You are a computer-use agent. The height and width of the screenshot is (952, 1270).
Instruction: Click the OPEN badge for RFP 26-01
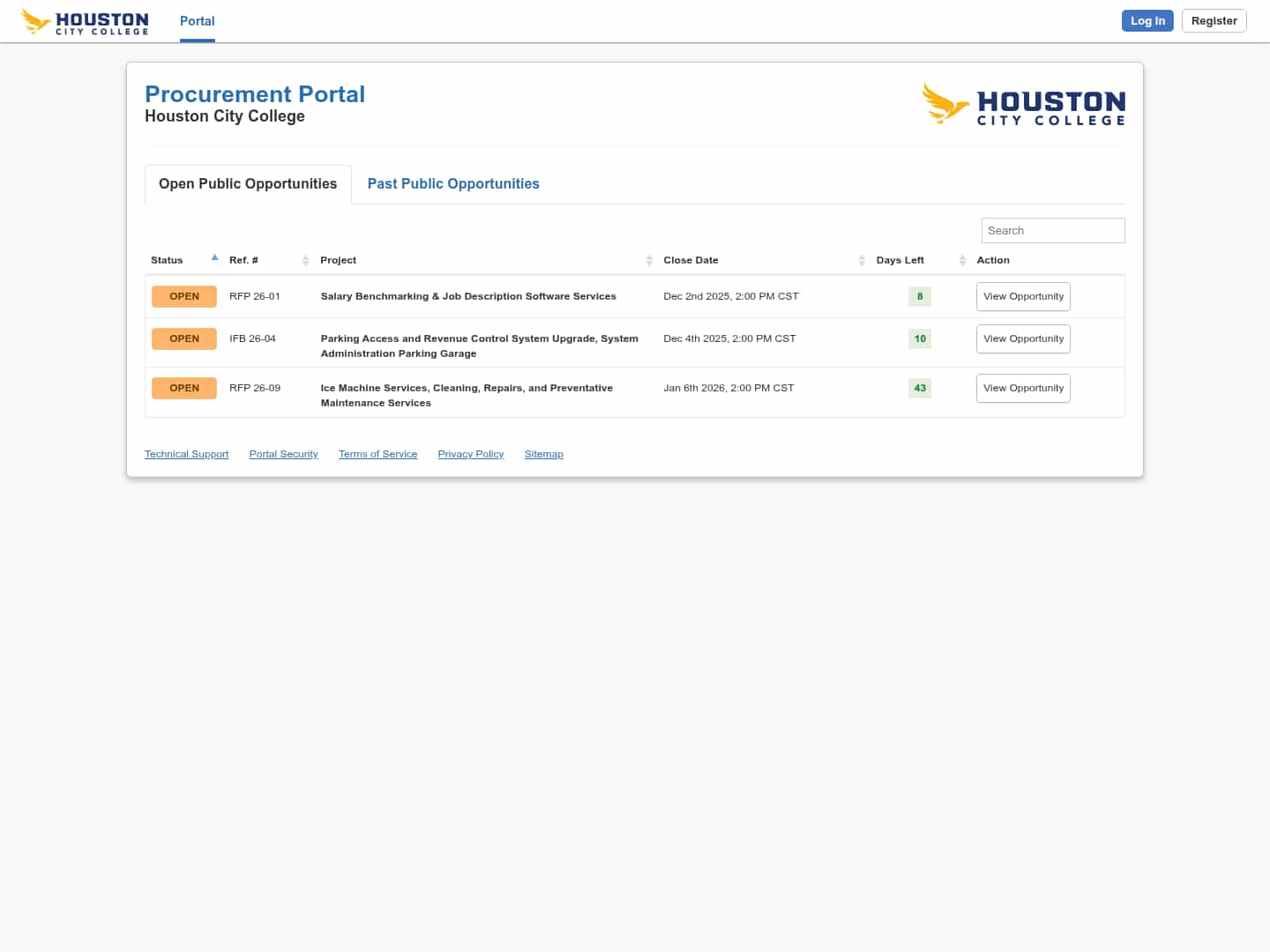[184, 297]
